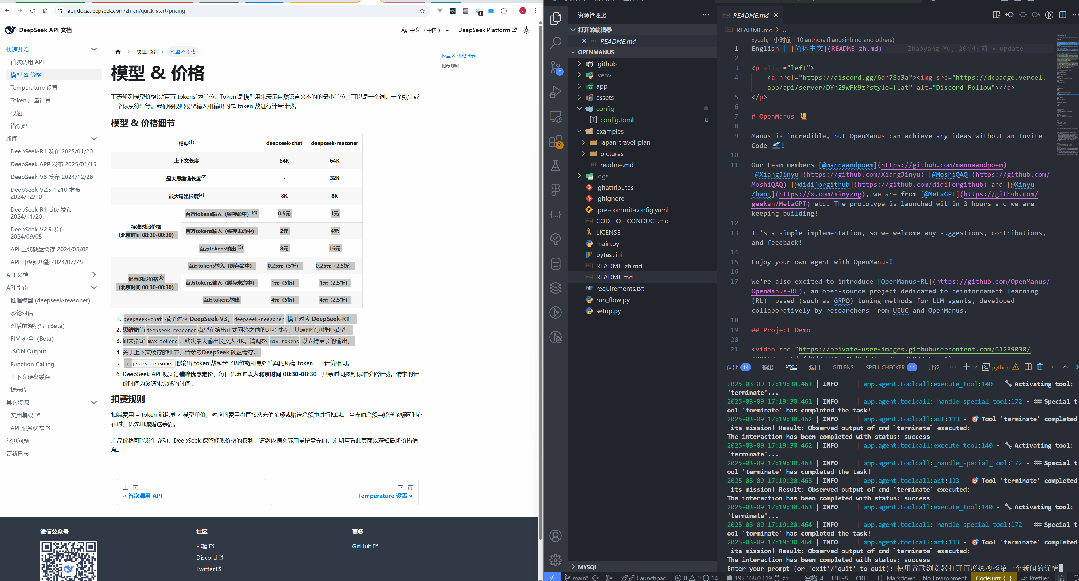
Task: Select the first problems tab with badge
Action: tap(739, 367)
